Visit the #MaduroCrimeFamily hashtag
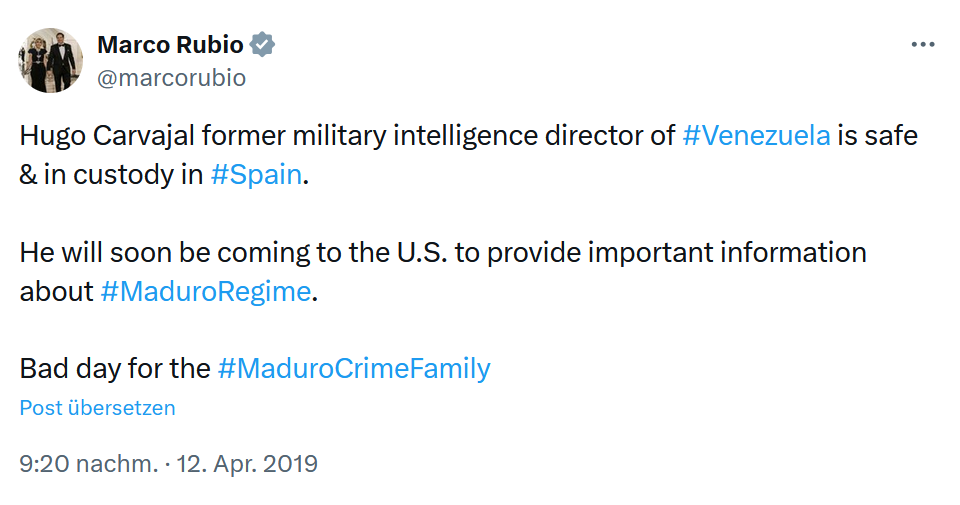Image resolution: width=960 pixels, height=505 pixels. tap(354, 368)
